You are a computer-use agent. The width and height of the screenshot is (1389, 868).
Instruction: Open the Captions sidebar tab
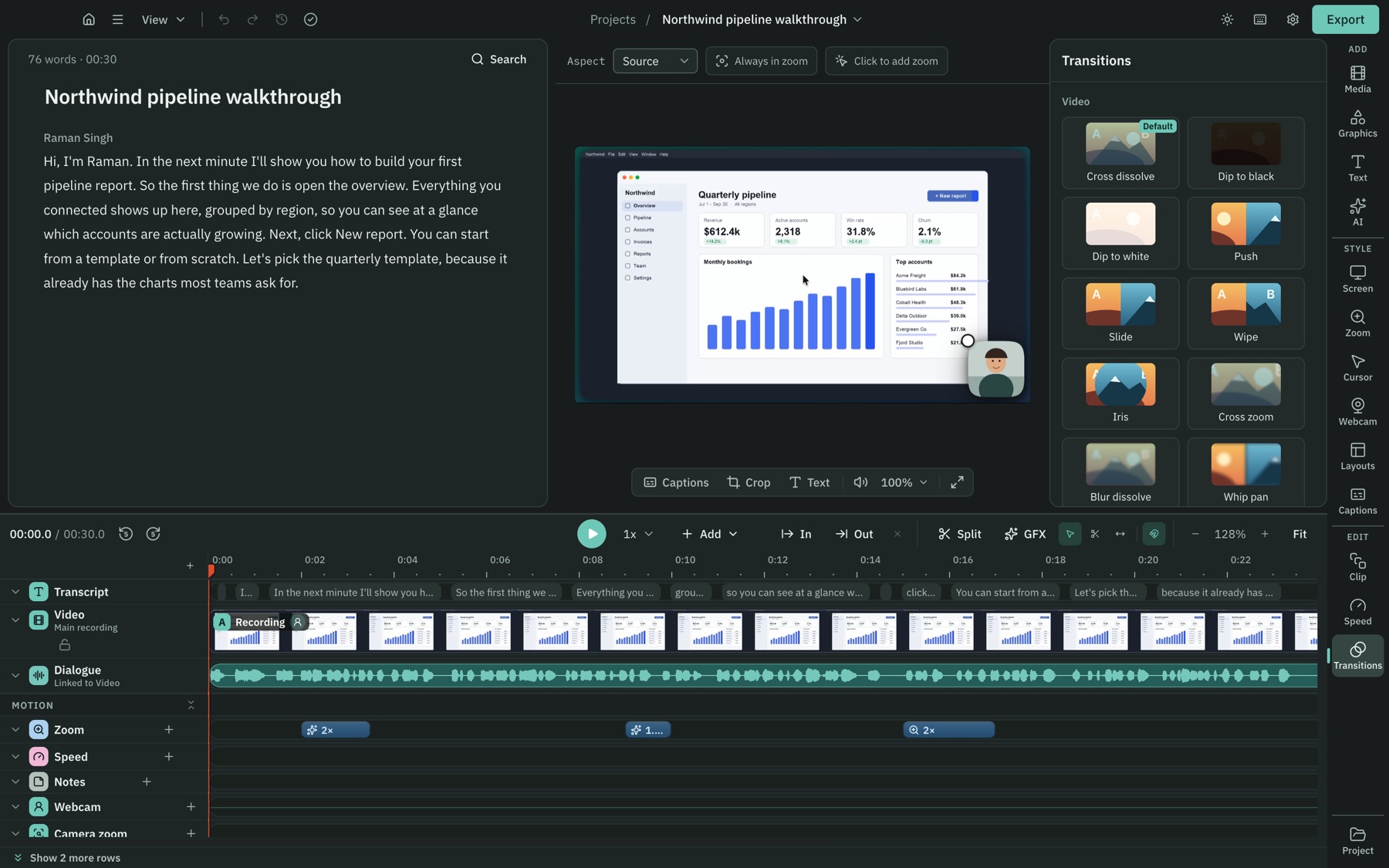[1357, 502]
